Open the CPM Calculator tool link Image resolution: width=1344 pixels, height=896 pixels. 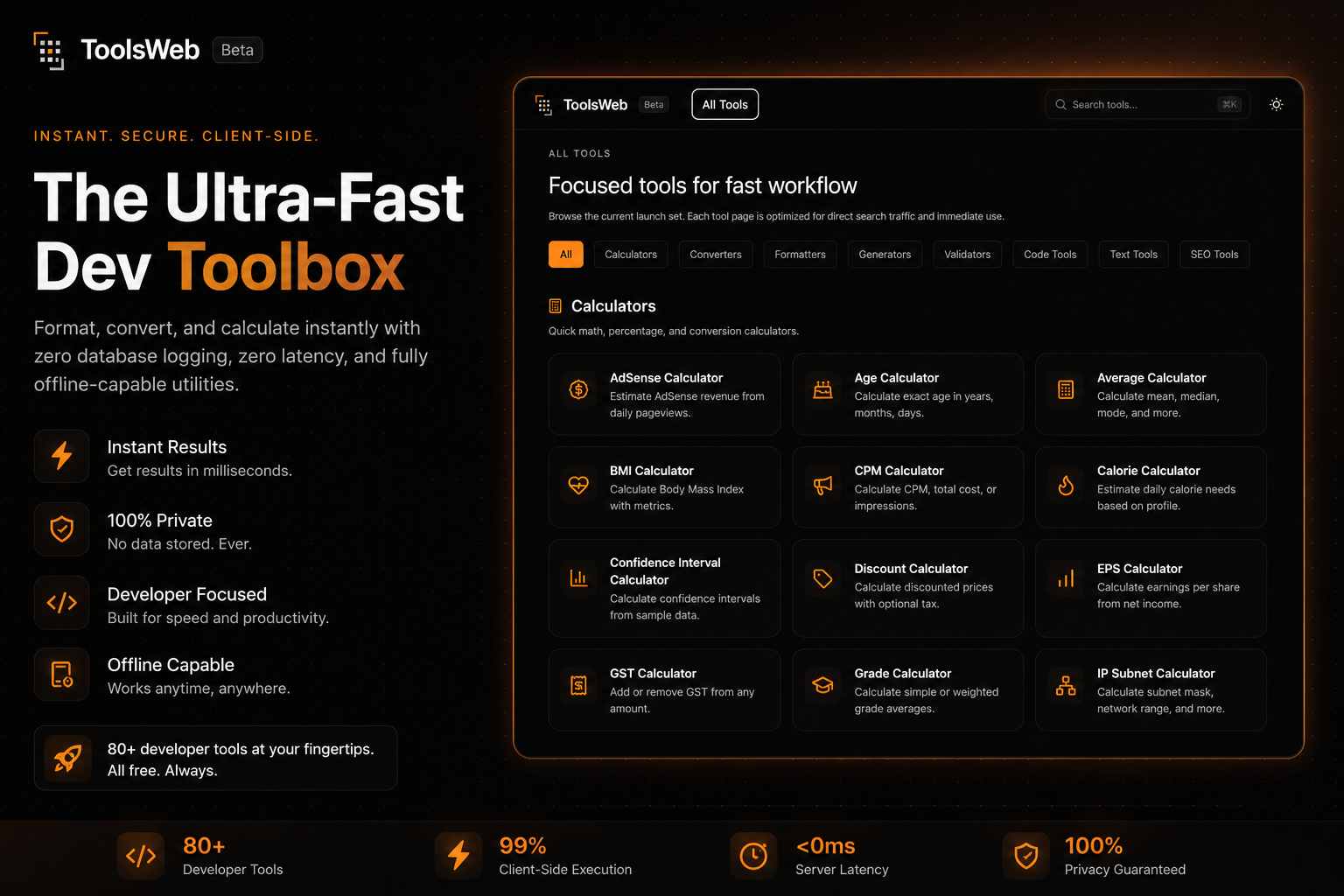pyautogui.click(x=908, y=487)
